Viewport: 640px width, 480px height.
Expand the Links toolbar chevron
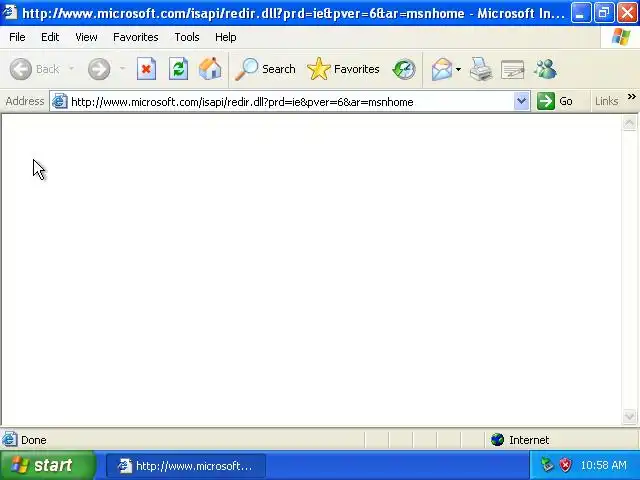[x=631, y=97]
